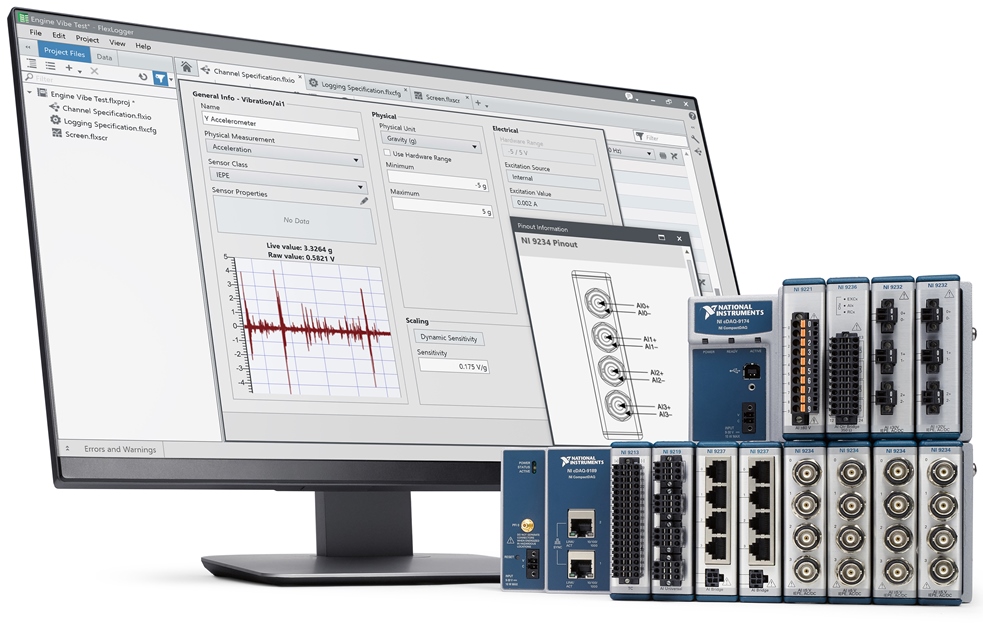The height and width of the screenshot is (627, 983).
Task: Open the help question mark icon
Action: click(x=692, y=116)
